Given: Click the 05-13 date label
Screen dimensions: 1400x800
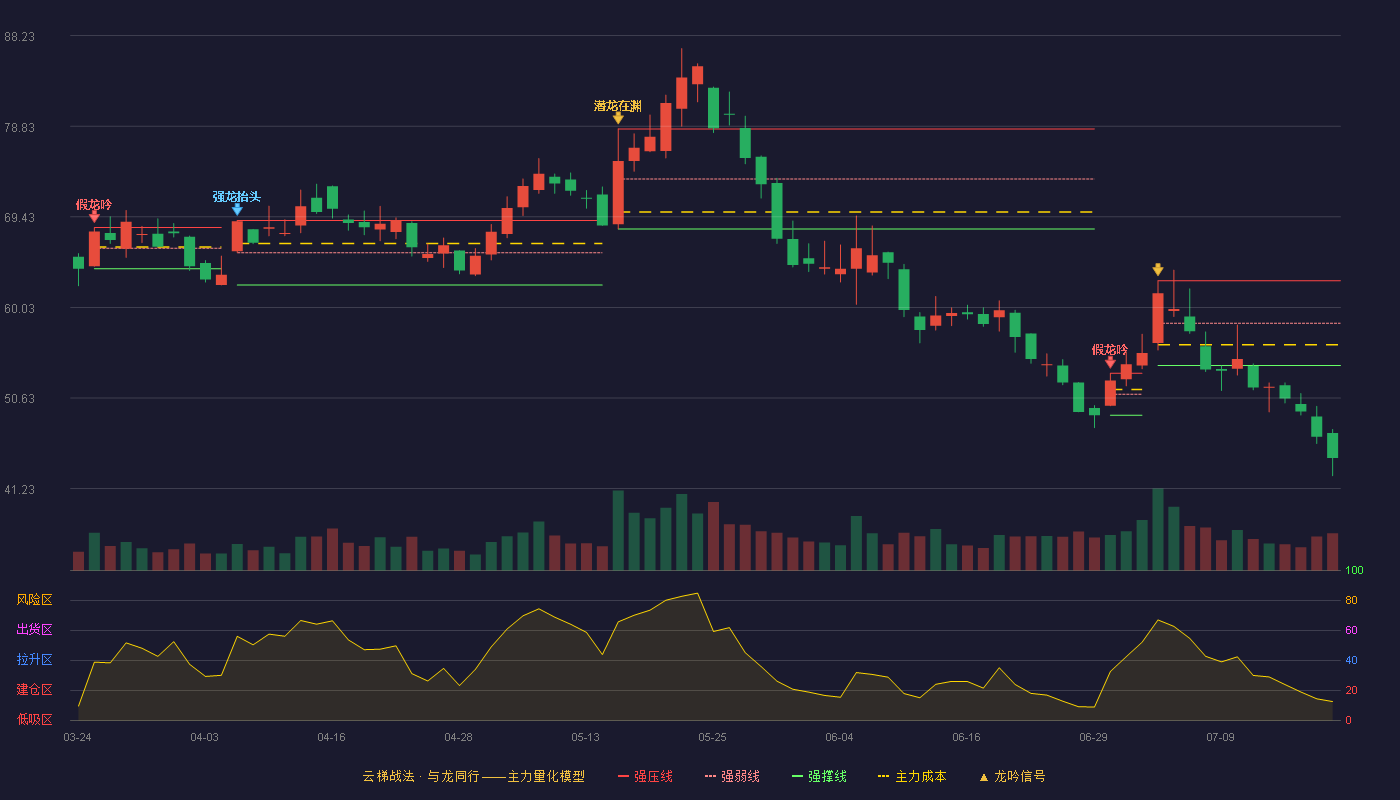Looking at the screenshot, I should [585, 737].
